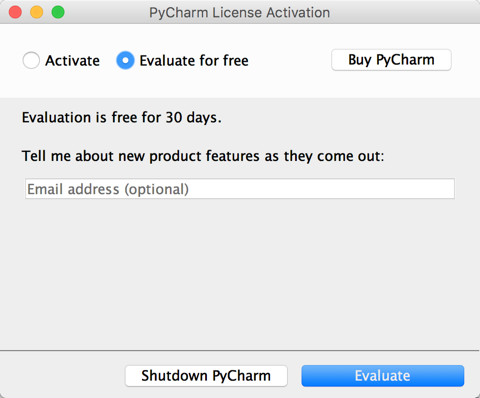This screenshot has height=398, width=480.
Task: Click the PyCharm License Activation title text
Action: click(x=239, y=13)
